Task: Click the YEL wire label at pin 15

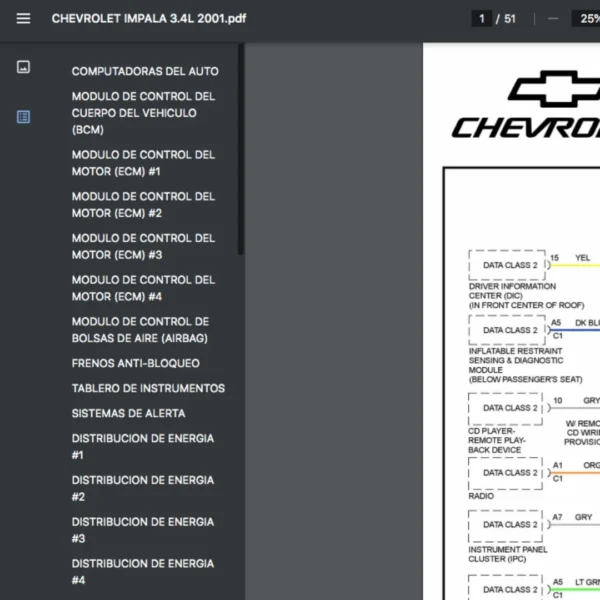Action: [582, 258]
